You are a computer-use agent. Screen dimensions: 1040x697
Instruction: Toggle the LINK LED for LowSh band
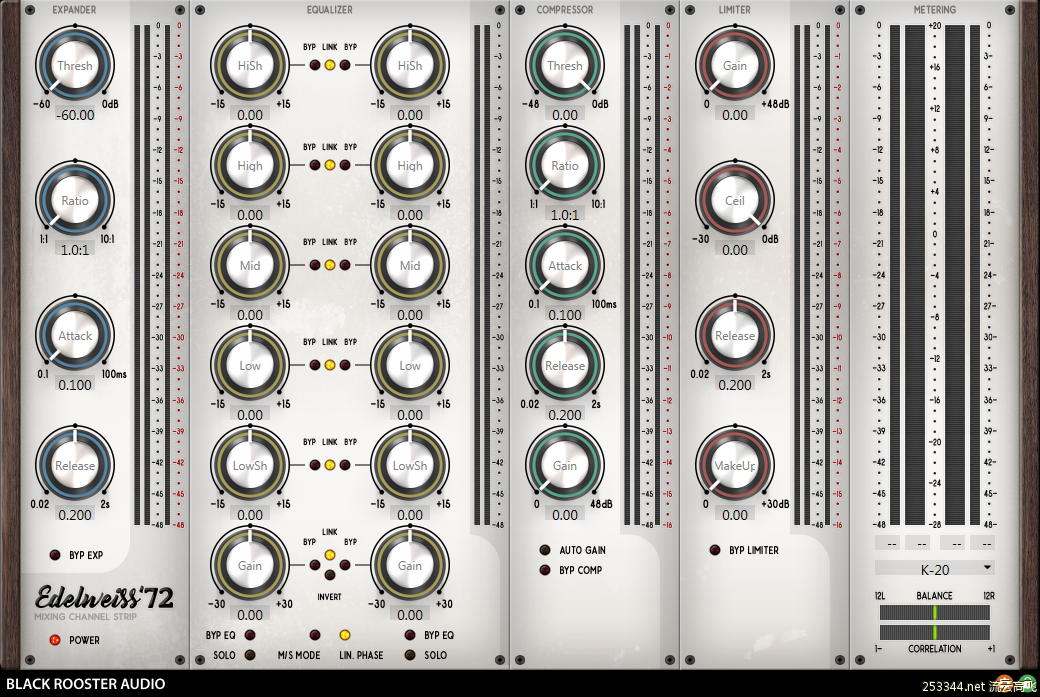[330, 465]
